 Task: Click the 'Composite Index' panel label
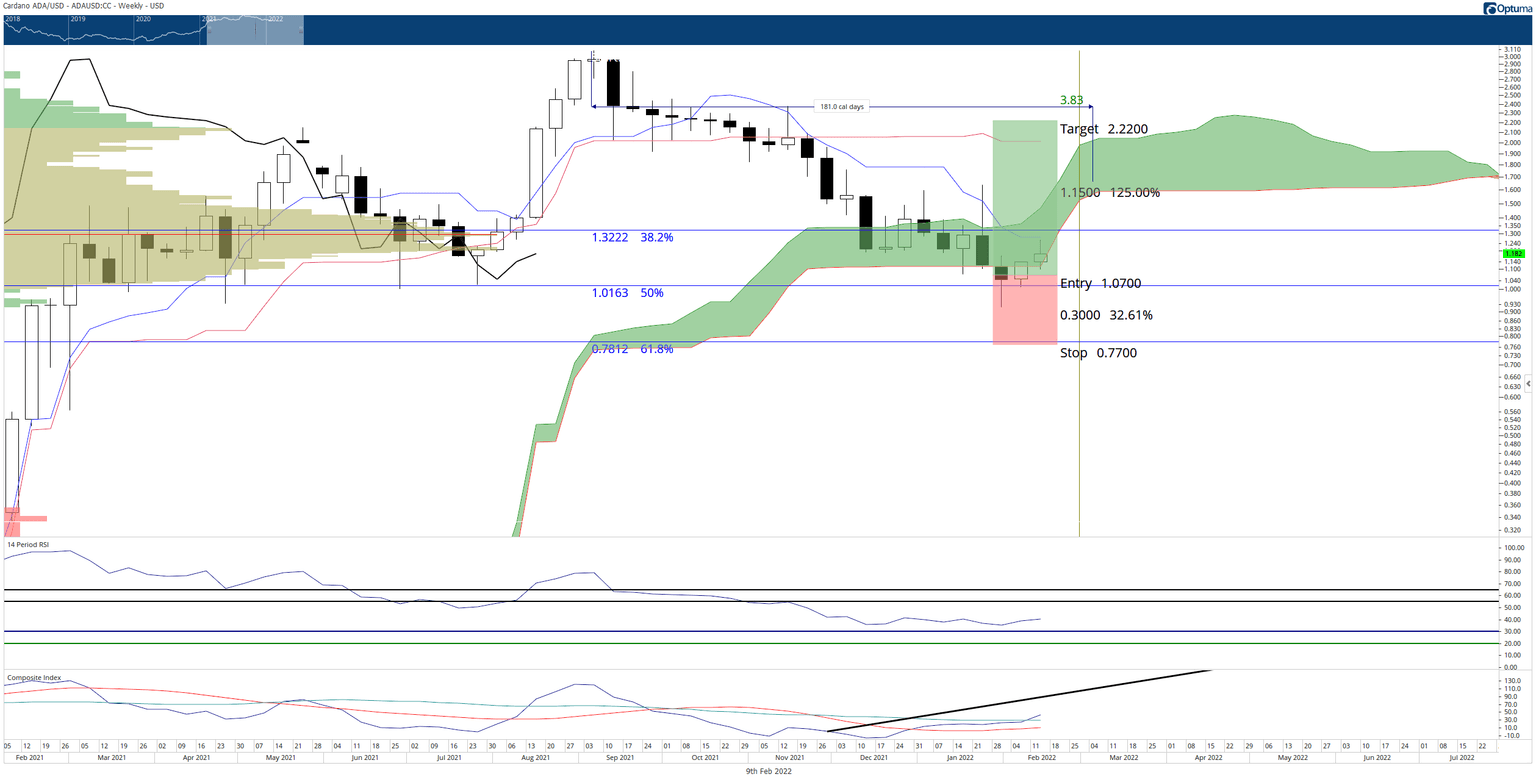click(x=34, y=677)
